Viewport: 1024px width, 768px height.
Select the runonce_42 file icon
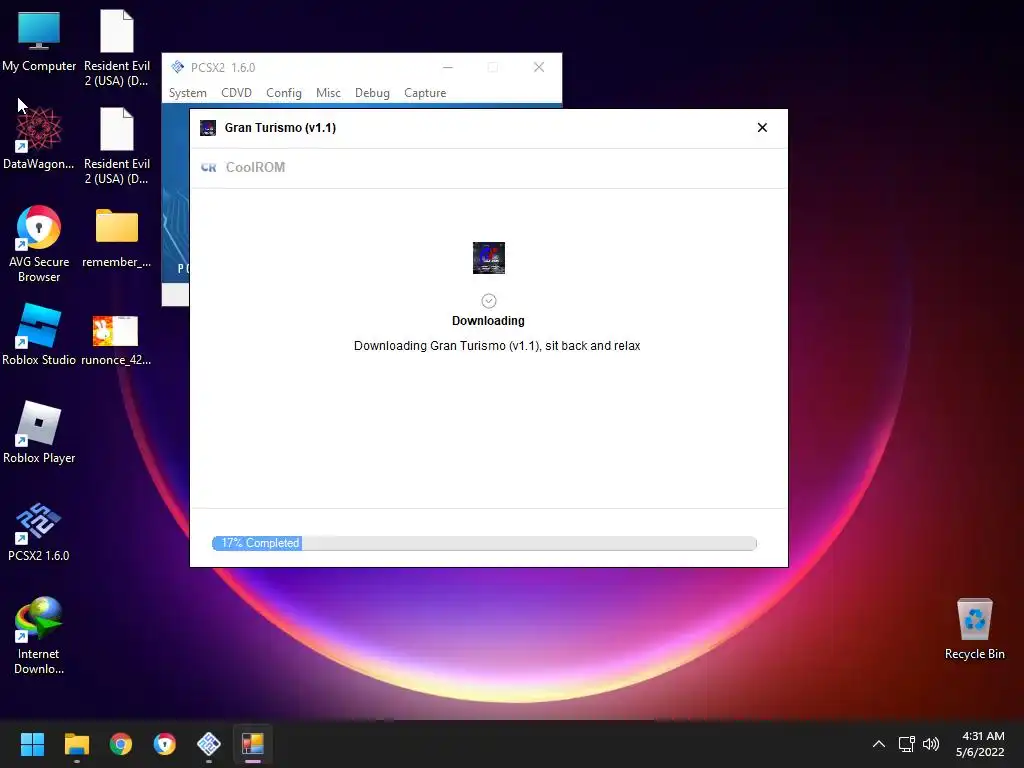[116, 340]
